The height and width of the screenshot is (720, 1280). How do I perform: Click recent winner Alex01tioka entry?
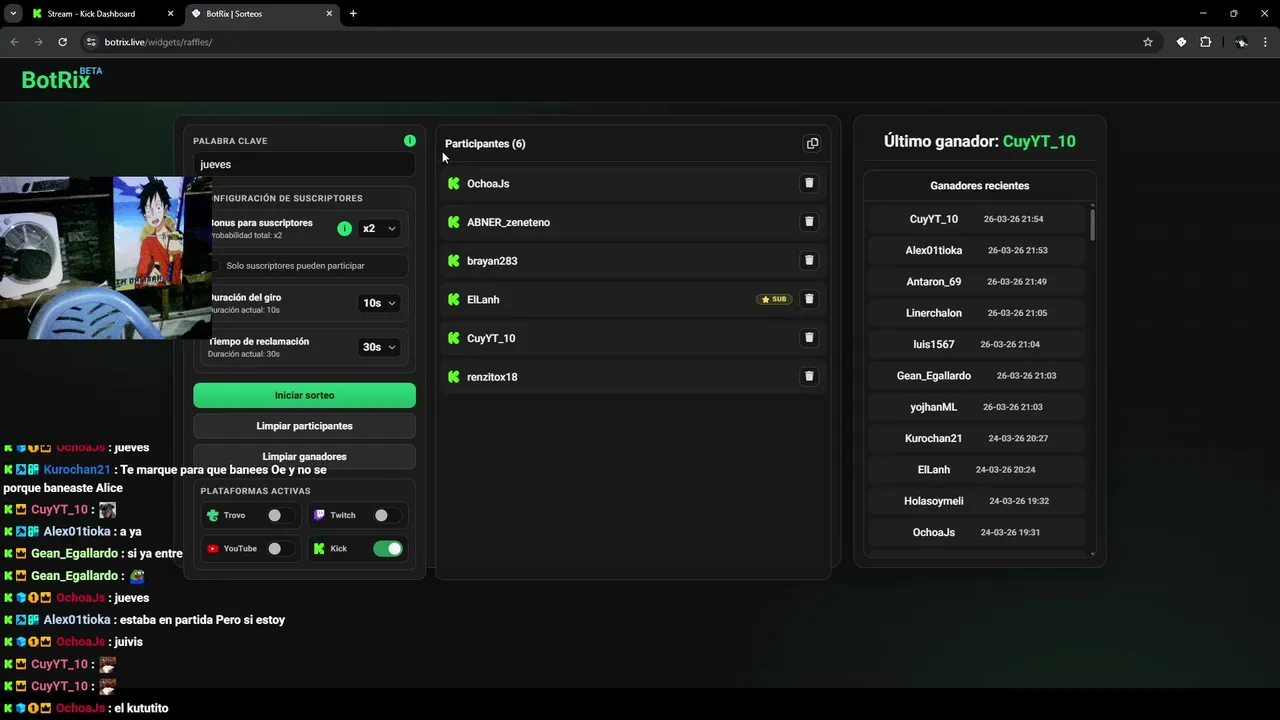tap(976, 250)
